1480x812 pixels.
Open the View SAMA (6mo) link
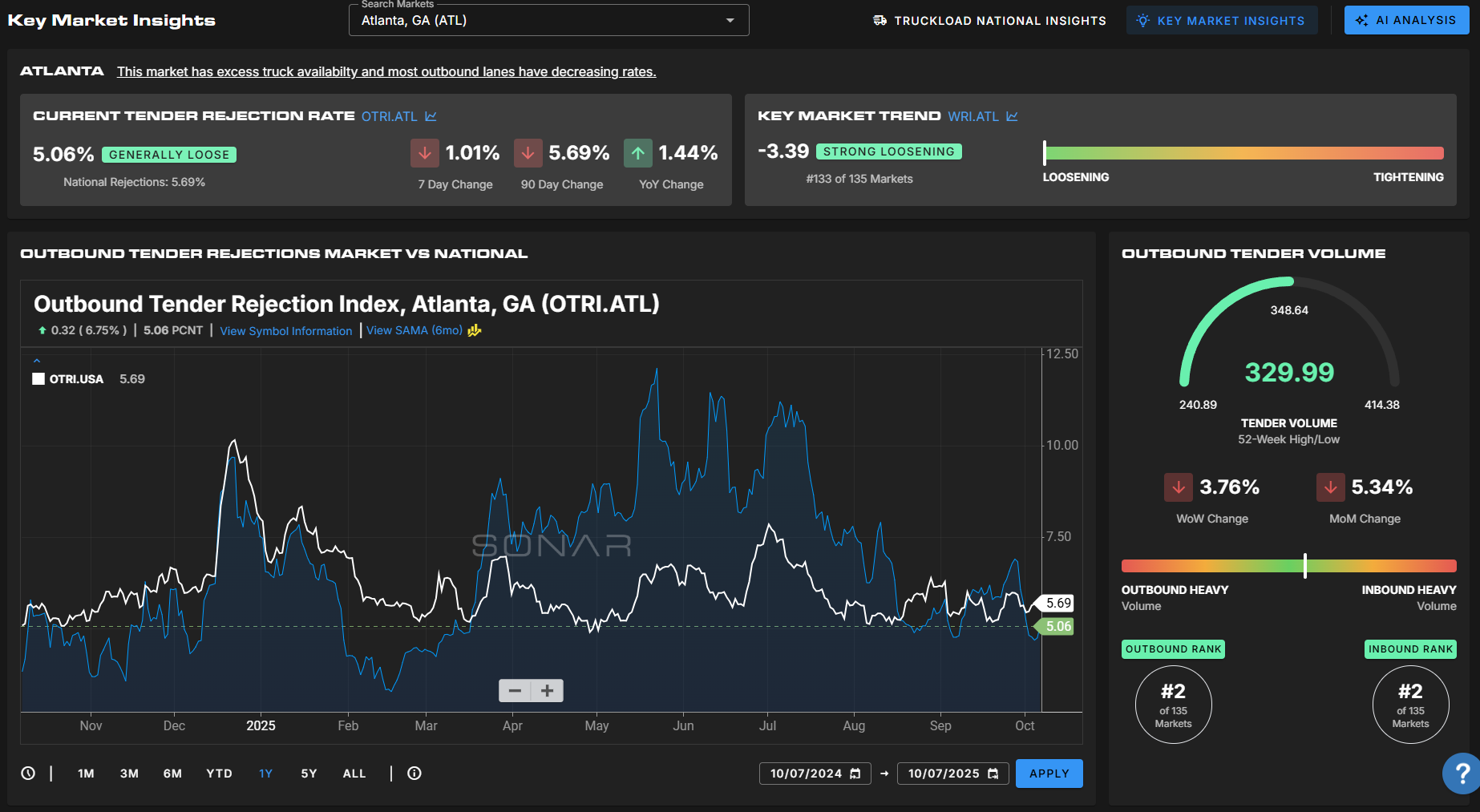tap(414, 330)
